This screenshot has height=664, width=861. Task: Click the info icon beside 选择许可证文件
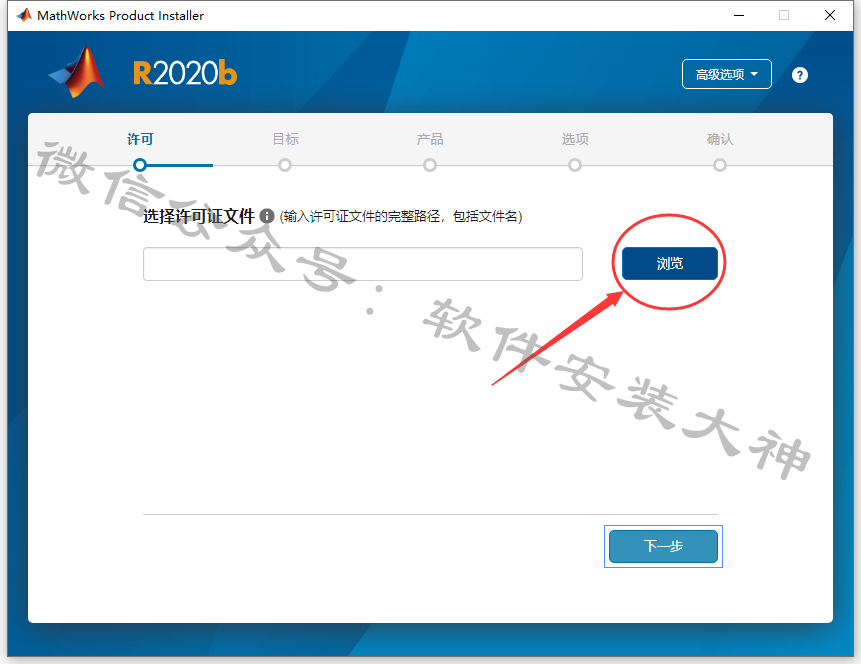267,216
